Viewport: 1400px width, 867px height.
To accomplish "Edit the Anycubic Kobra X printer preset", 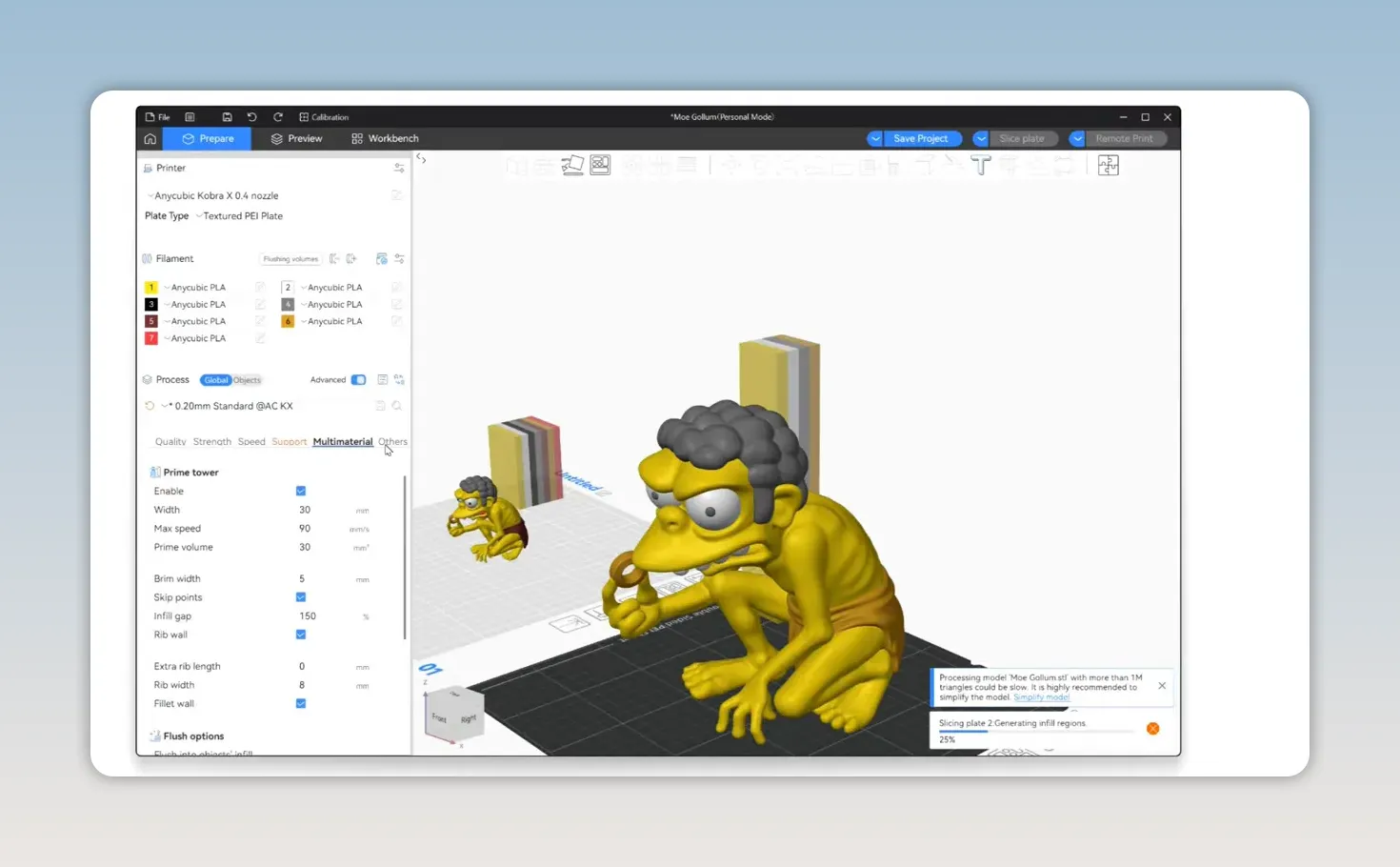I will [396, 195].
